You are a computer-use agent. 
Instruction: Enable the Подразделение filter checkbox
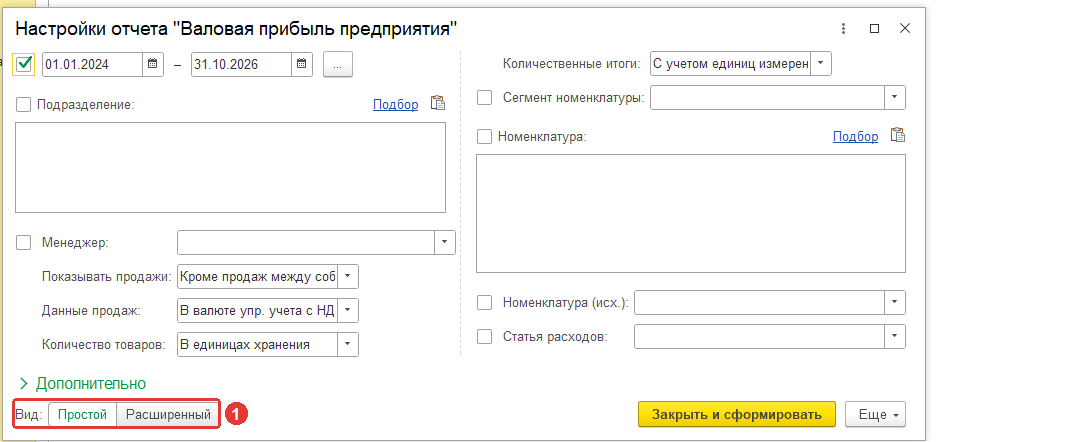point(24,104)
